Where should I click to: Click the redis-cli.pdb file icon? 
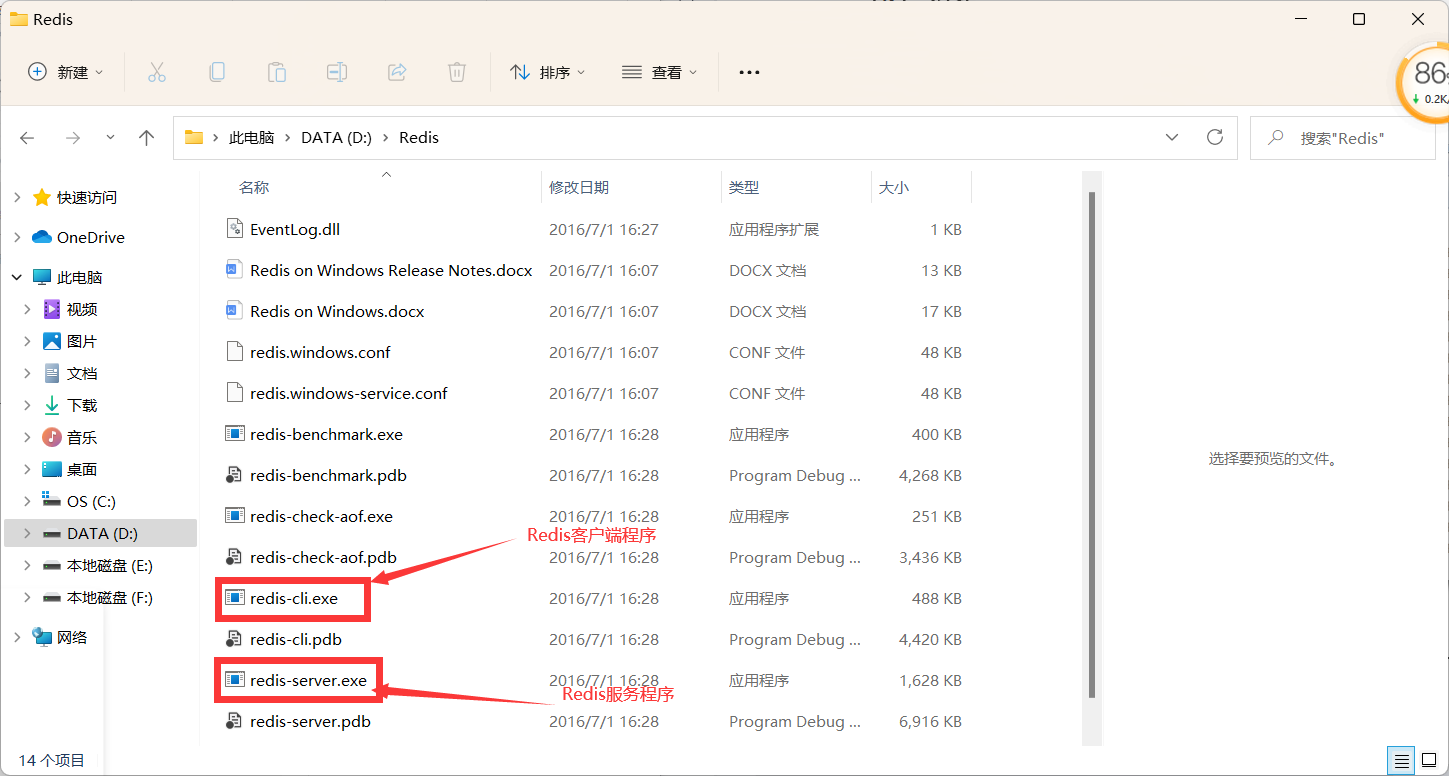[x=235, y=639]
